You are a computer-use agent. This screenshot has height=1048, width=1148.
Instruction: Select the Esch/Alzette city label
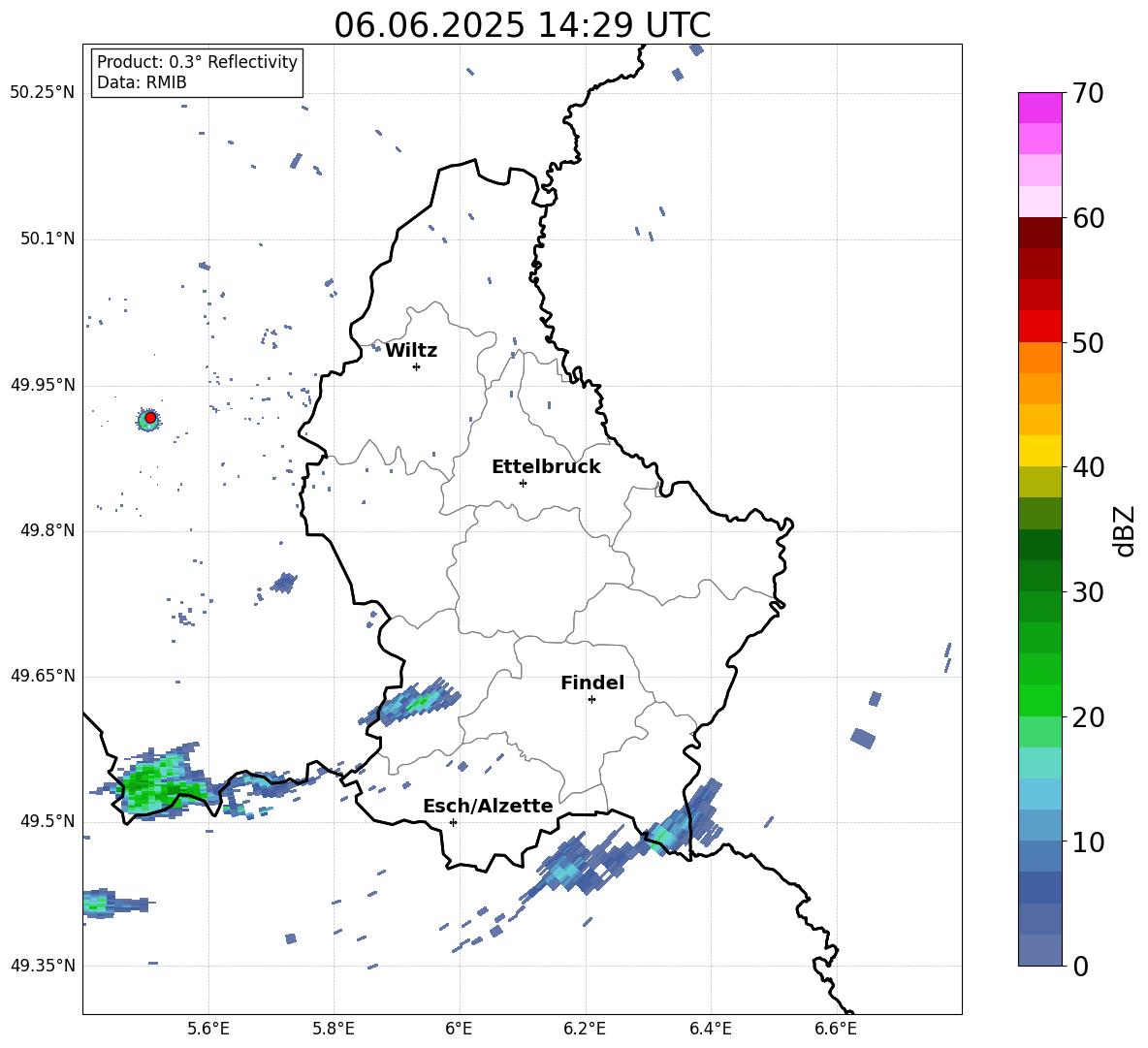point(489,806)
